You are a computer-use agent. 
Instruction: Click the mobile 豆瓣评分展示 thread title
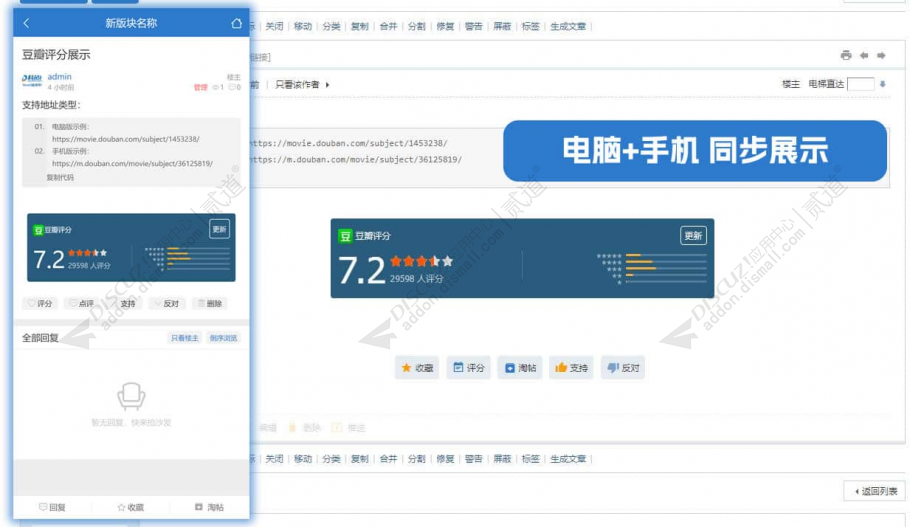click(x=56, y=55)
